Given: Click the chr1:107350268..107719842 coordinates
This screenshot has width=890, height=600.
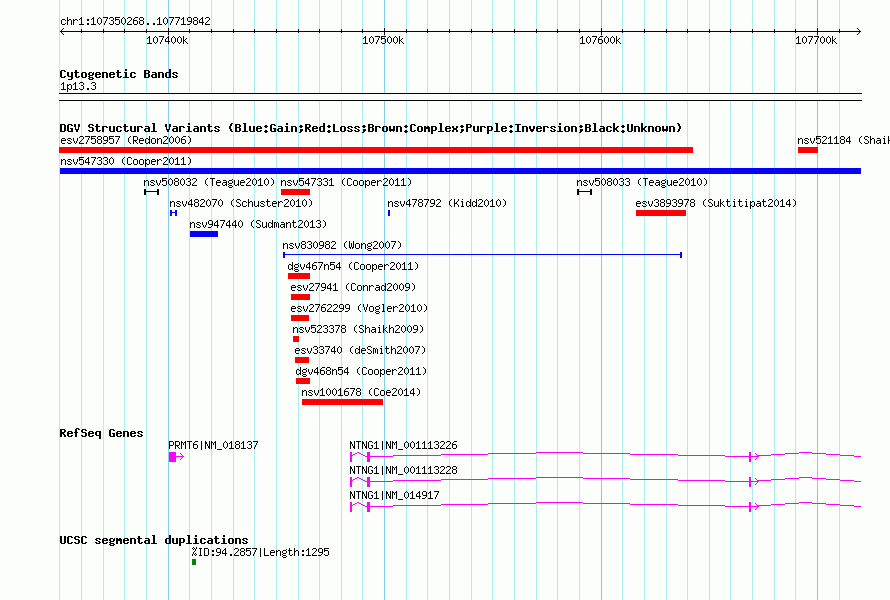Looking at the screenshot, I should click(x=135, y=21).
